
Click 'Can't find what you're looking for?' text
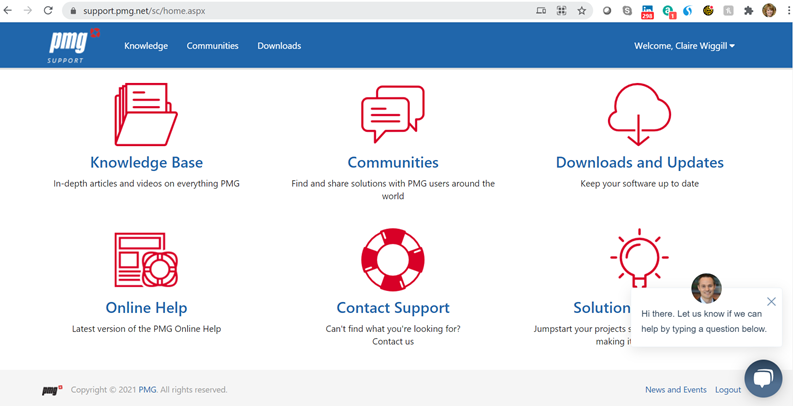(x=393, y=329)
